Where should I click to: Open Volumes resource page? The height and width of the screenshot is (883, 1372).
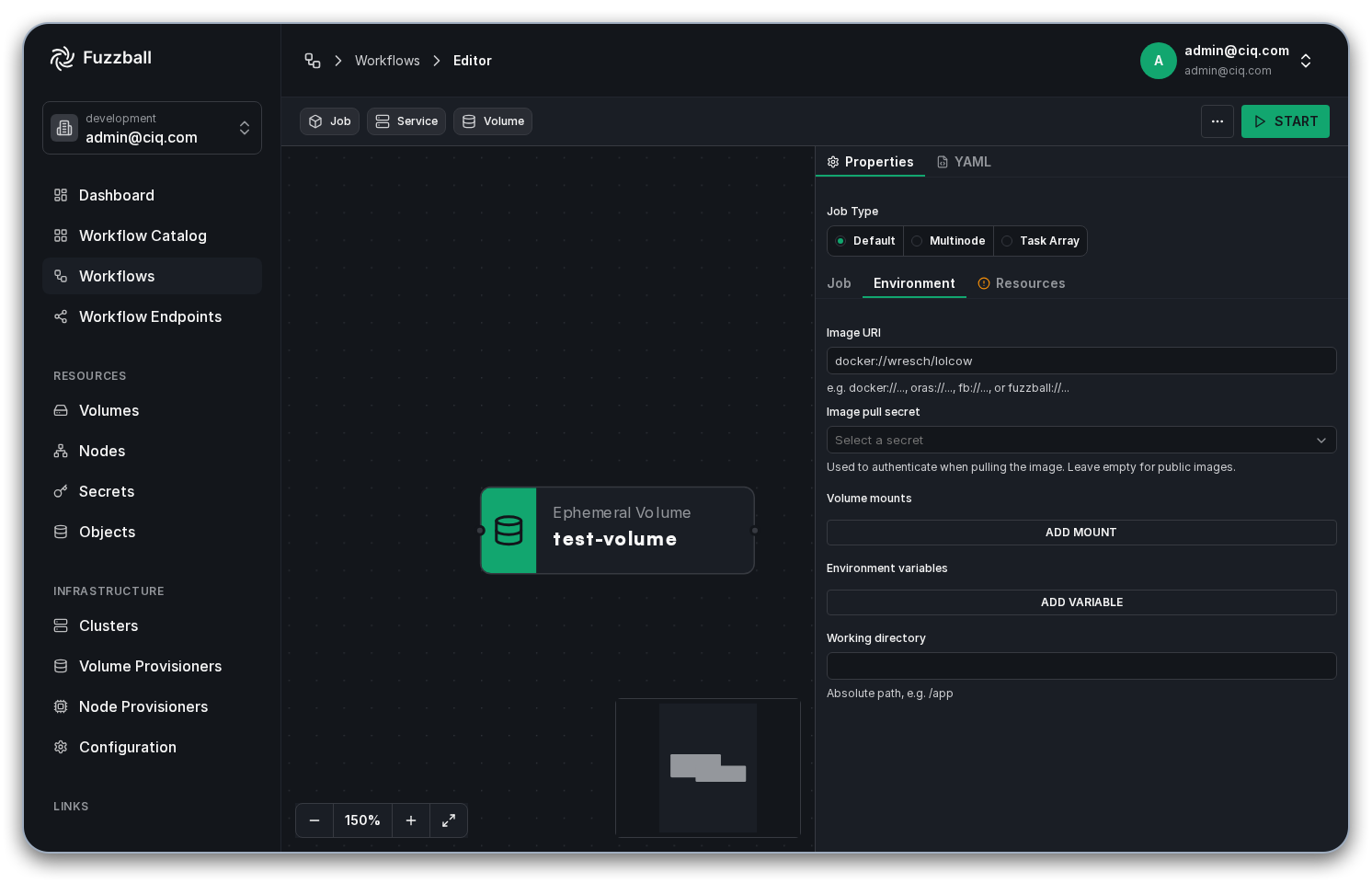(x=152, y=410)
